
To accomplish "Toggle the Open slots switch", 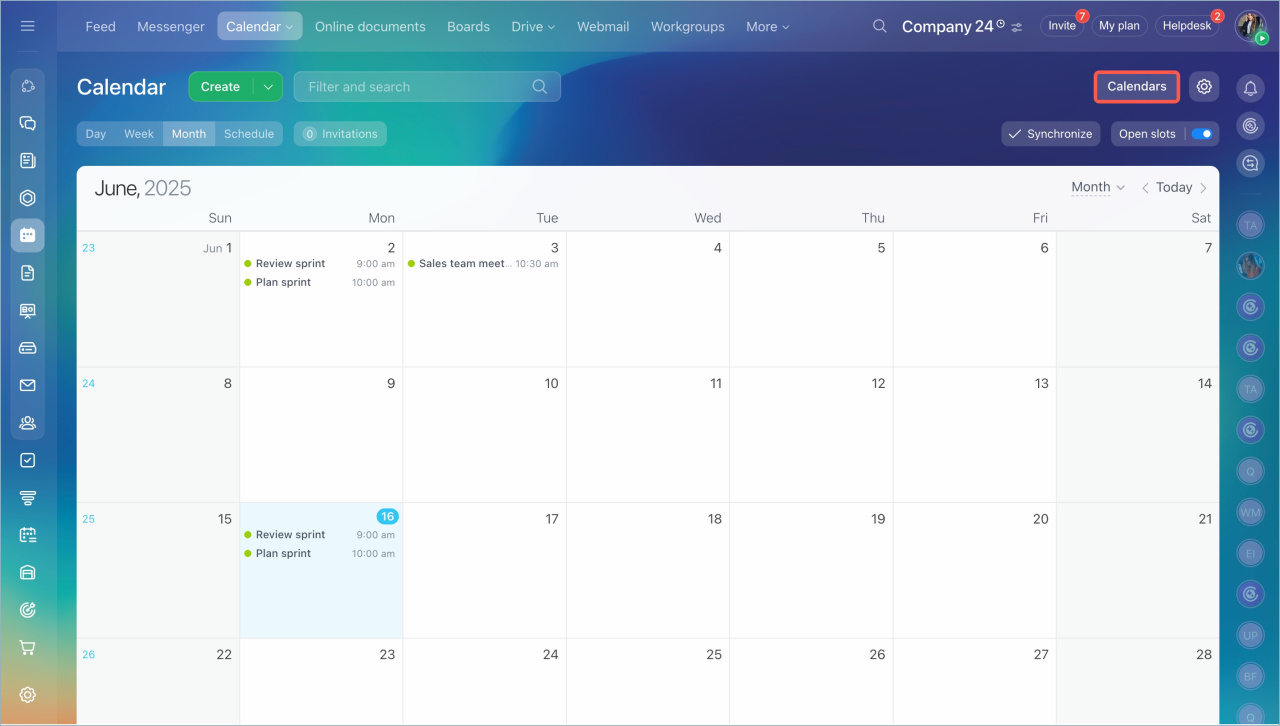I will (x=1201, y=134).
